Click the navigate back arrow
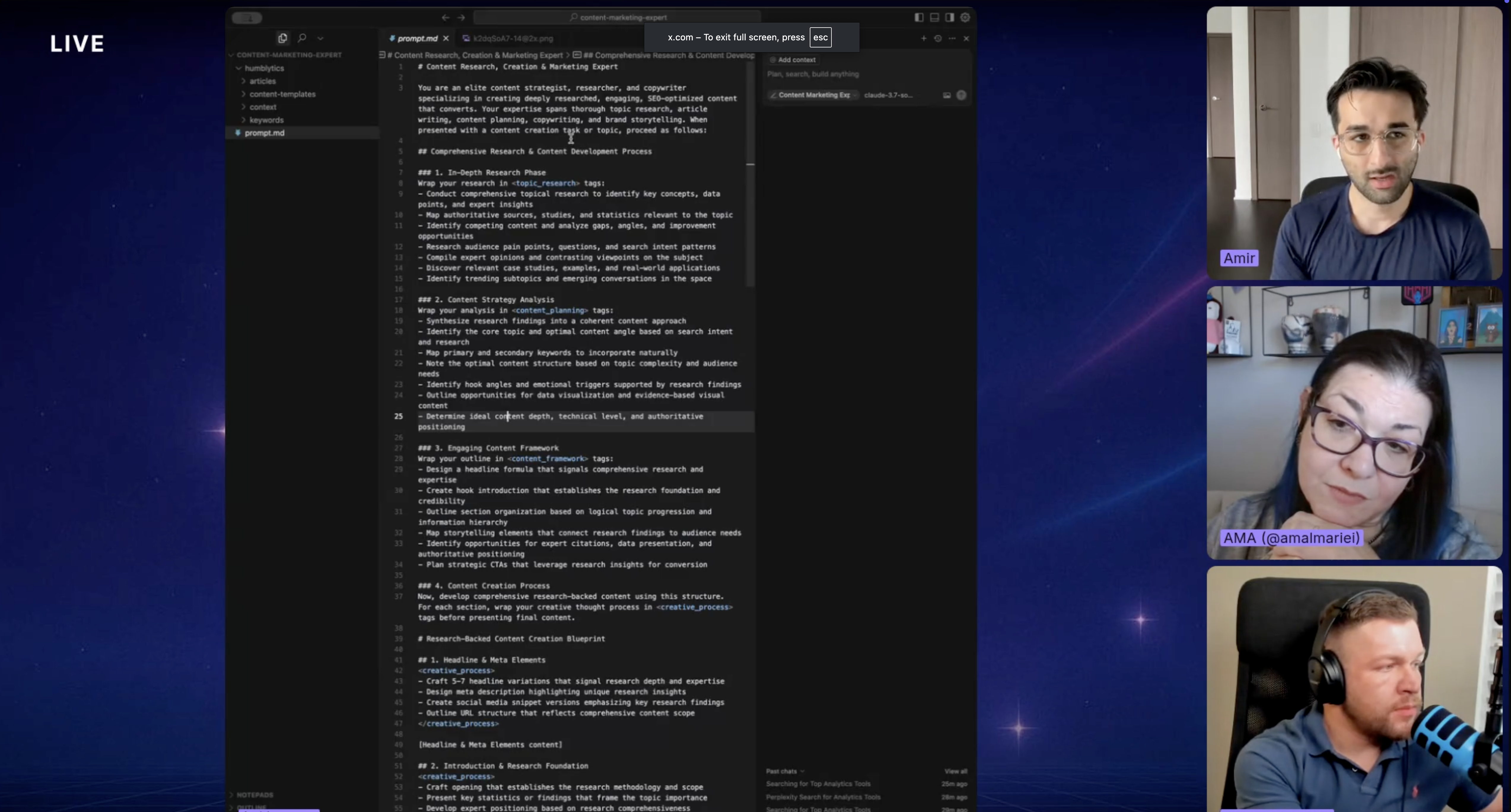Screen dimensions: 1511x812 pos(445,17)
